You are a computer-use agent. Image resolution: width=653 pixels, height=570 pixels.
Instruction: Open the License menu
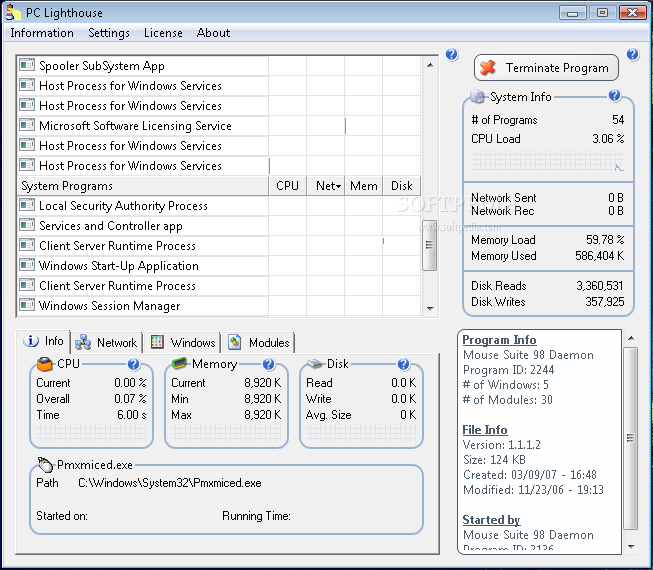pos(163,33)
